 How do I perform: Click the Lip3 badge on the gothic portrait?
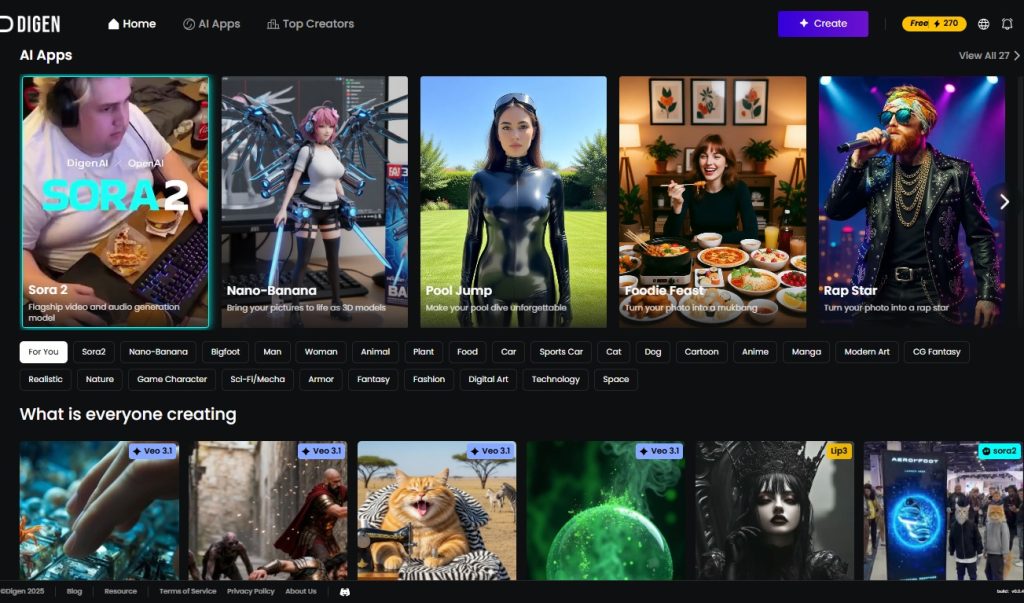[x=838, y=451]
